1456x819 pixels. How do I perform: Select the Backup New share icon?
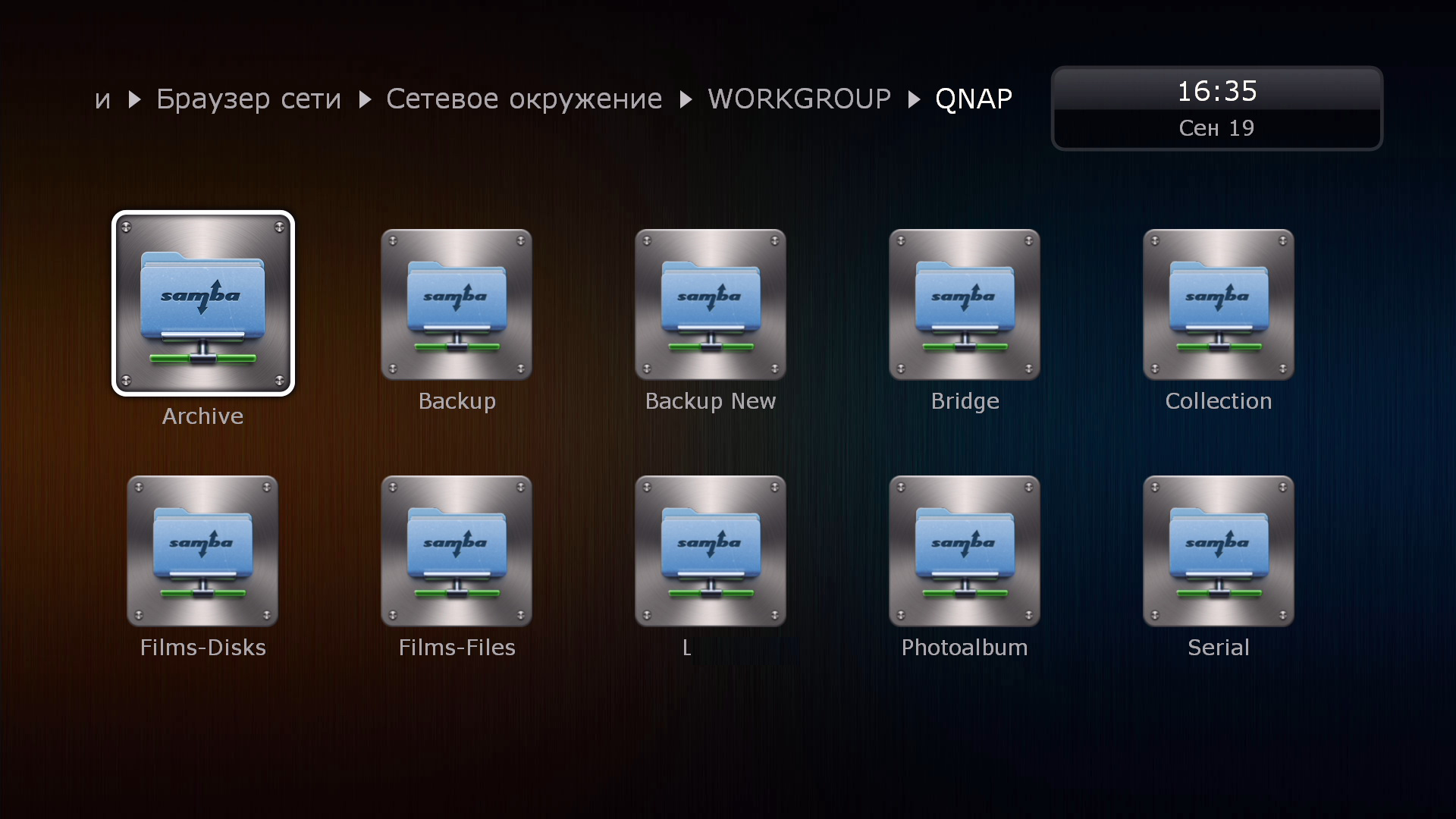711,304
